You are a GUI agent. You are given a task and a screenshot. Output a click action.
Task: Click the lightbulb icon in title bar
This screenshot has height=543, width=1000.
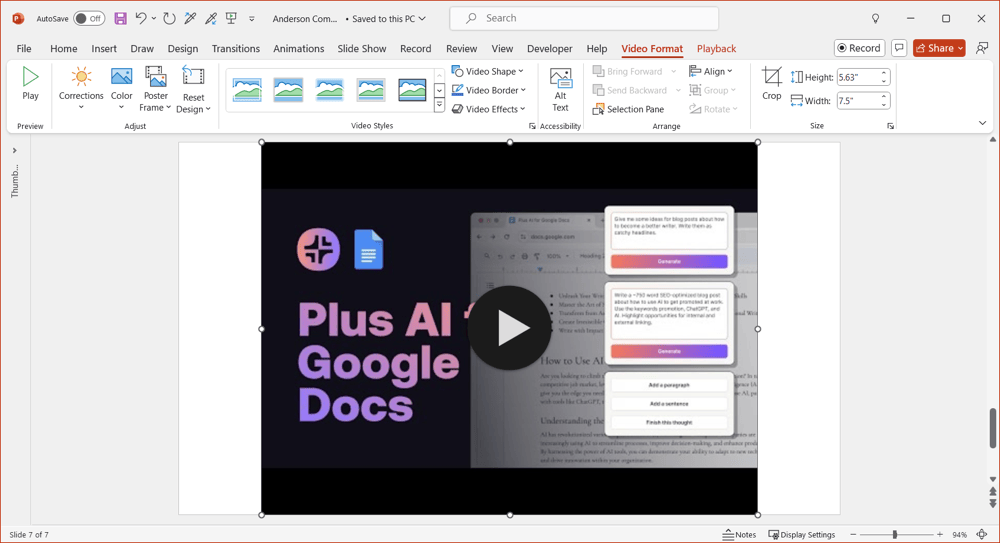click(x=876, y=19)
